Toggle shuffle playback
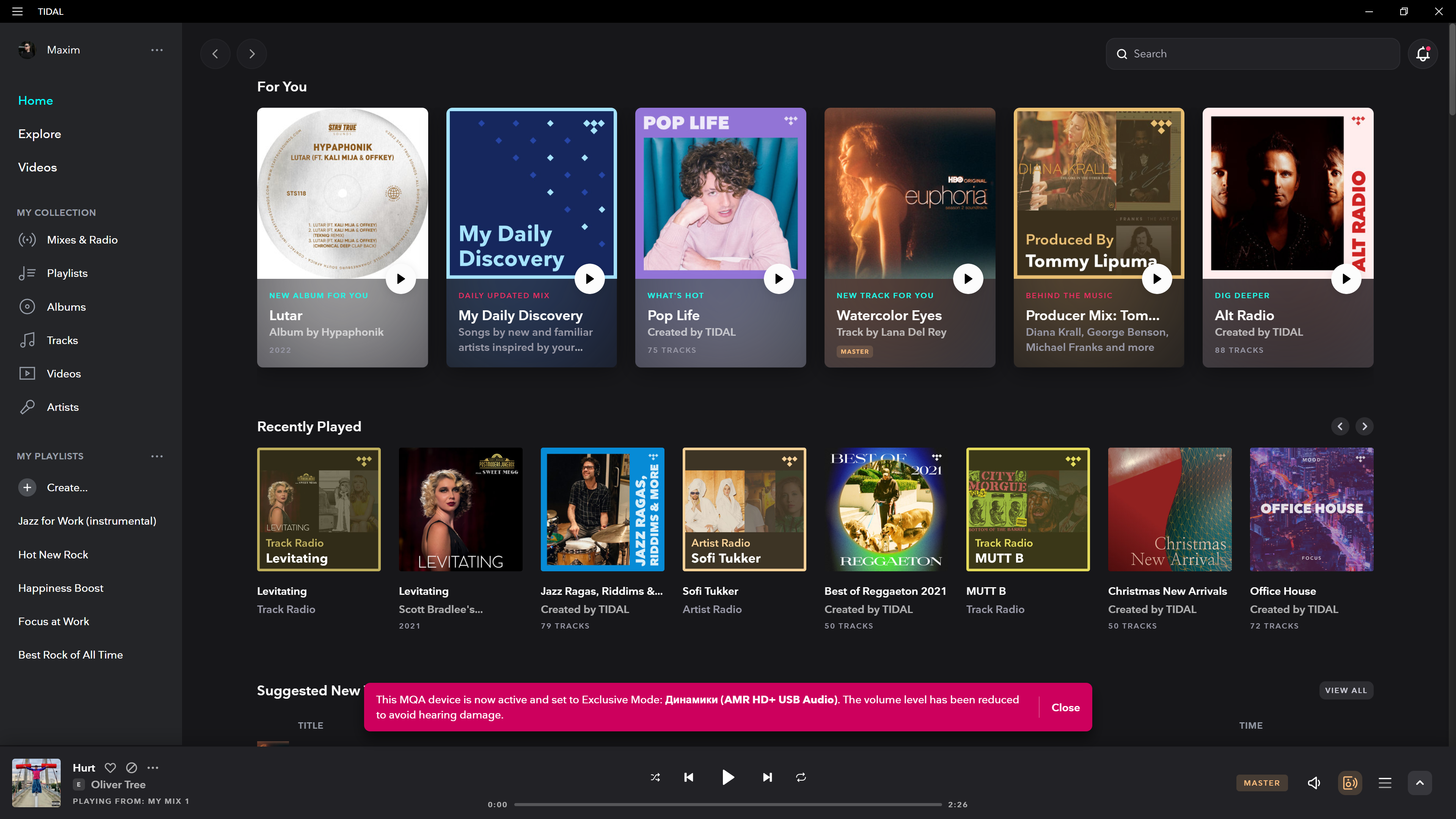 point(655,777)
